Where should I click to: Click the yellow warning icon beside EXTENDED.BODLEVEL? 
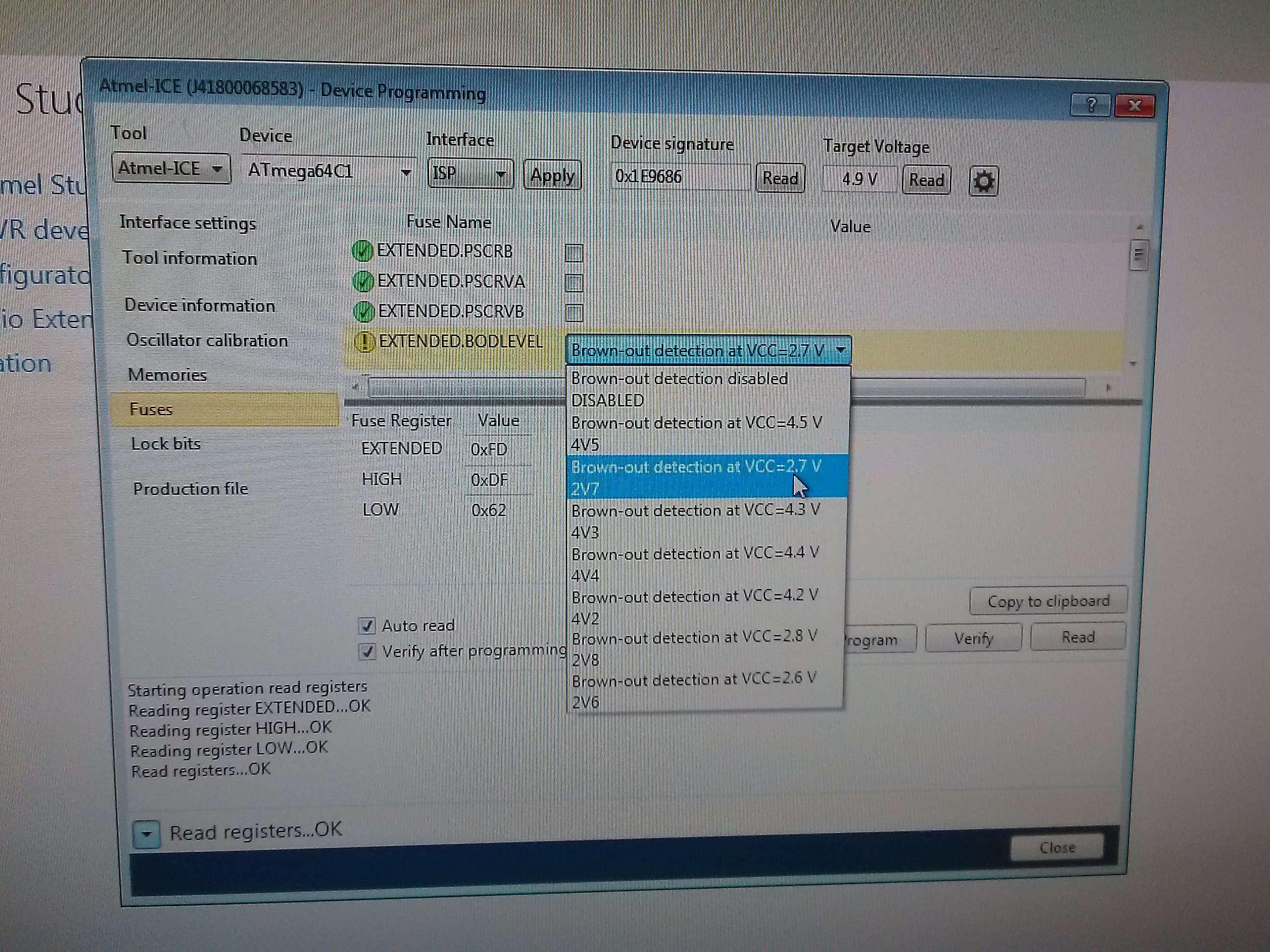[x=365, y=342]
